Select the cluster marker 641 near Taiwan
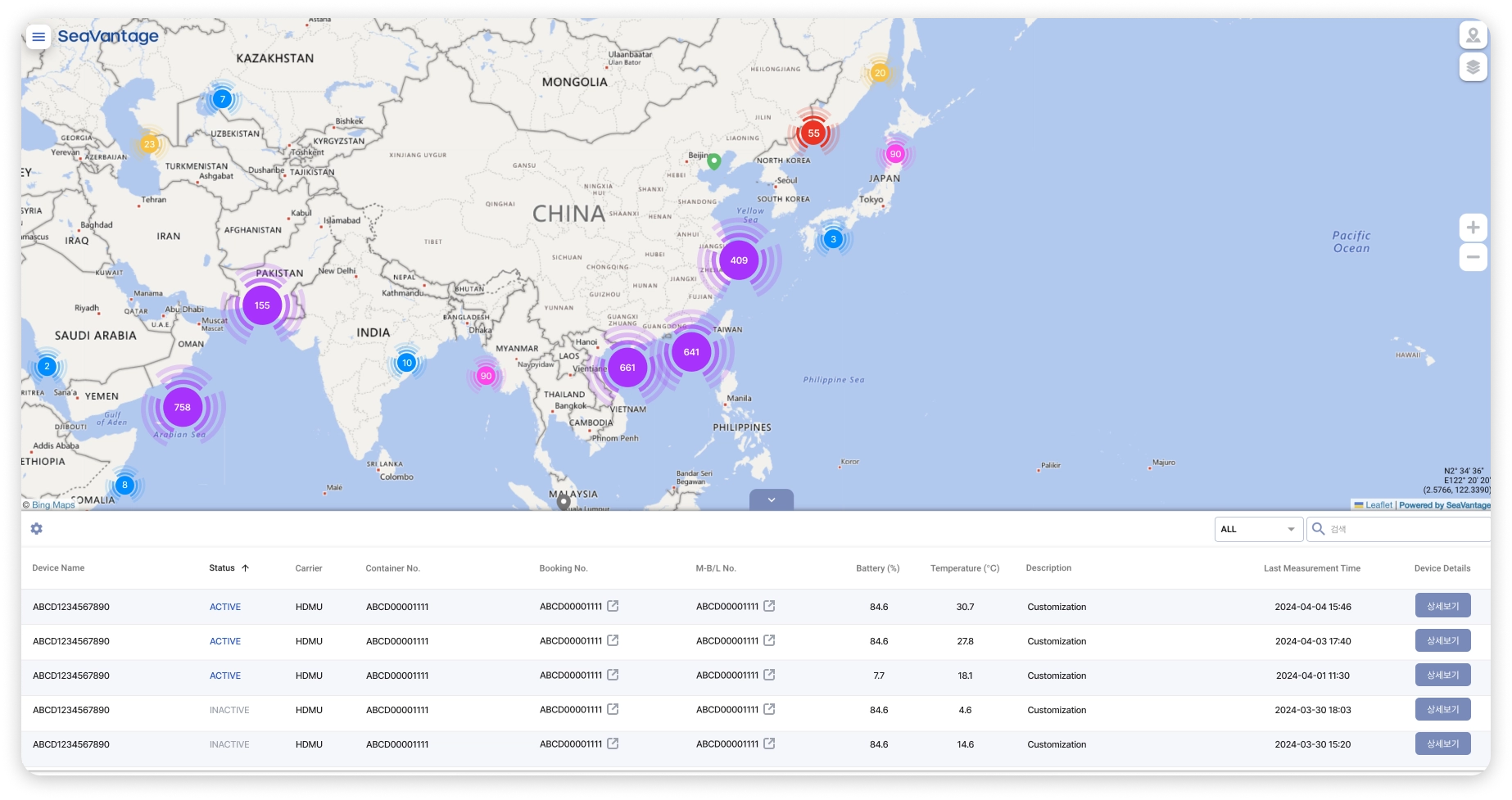1512x800 pixels. point(691,352)
